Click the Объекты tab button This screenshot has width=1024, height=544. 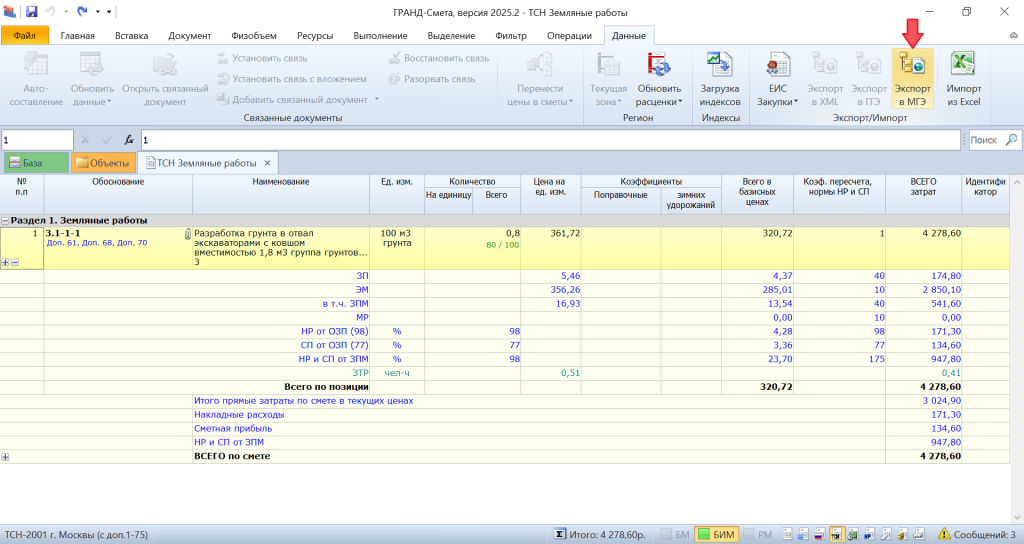pos(102,163)
